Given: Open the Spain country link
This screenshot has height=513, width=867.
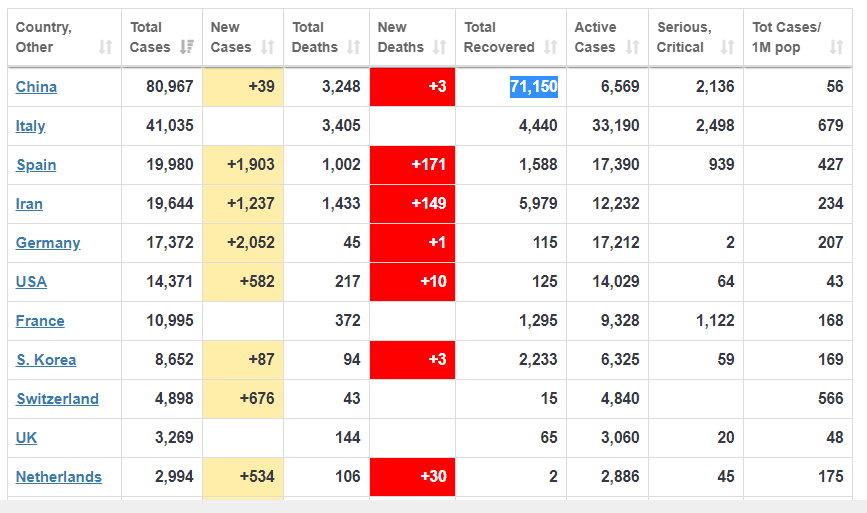Looking at the screenshot, I should (36, 165).
